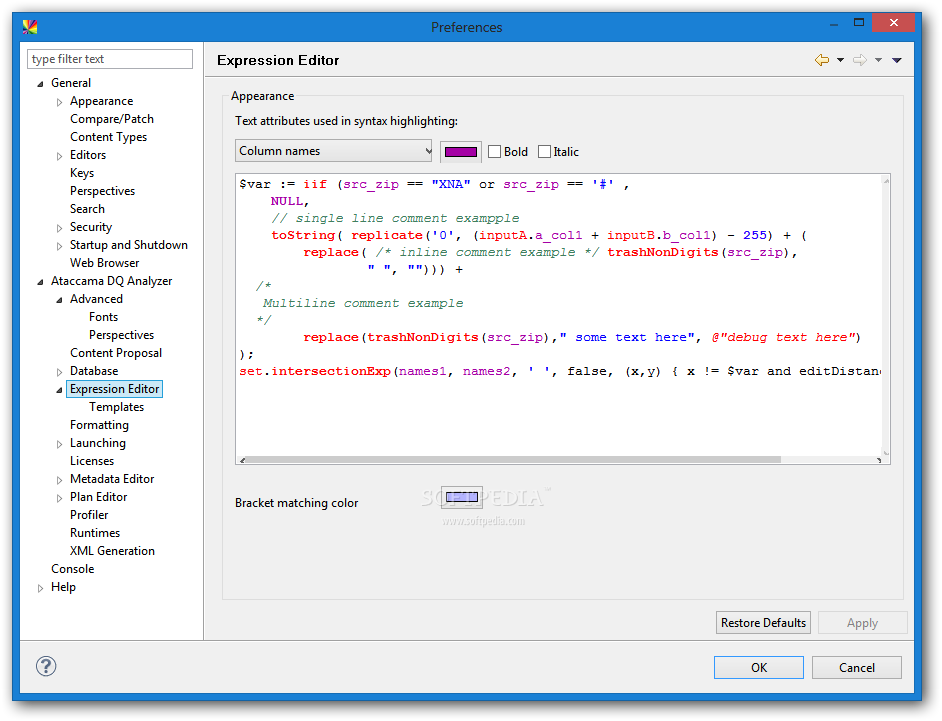Click the scroll-right arrow of preview
Image resolution: width=942 pixels, height=721 pixels.
pos(878,460)
